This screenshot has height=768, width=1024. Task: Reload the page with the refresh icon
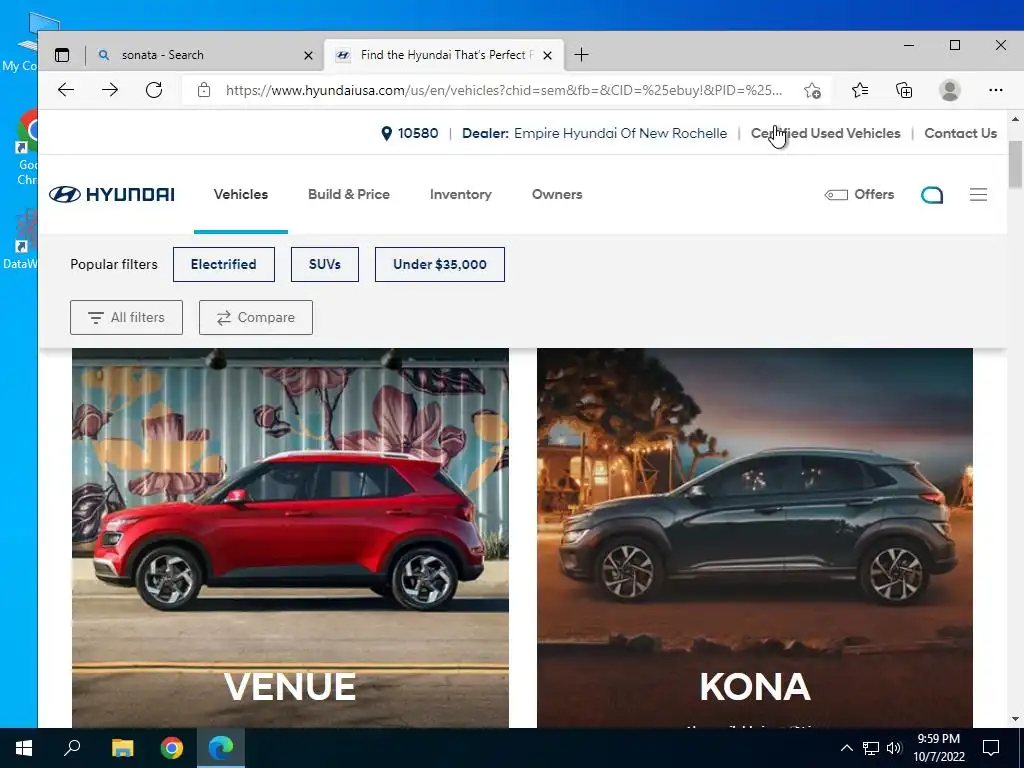154,90
